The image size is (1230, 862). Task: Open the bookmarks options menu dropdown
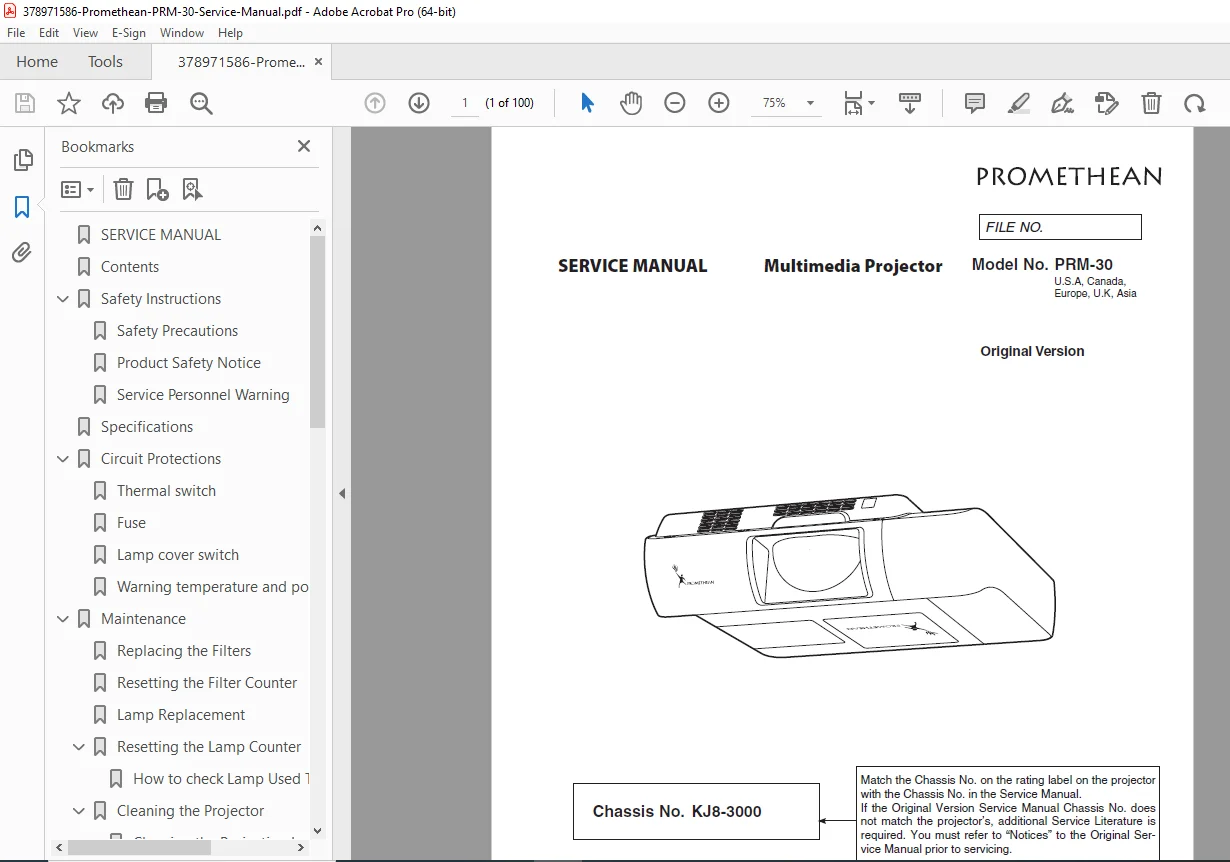[77, 189]
